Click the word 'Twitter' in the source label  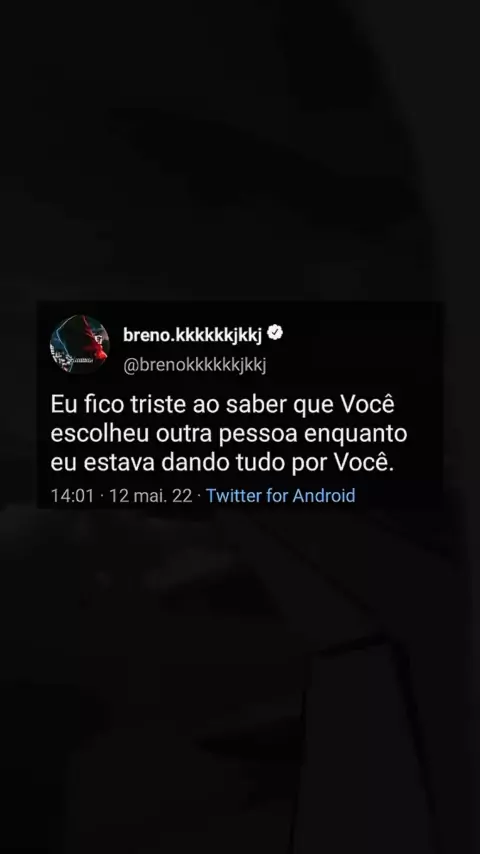pyautogui.click(x=233, y=496)
